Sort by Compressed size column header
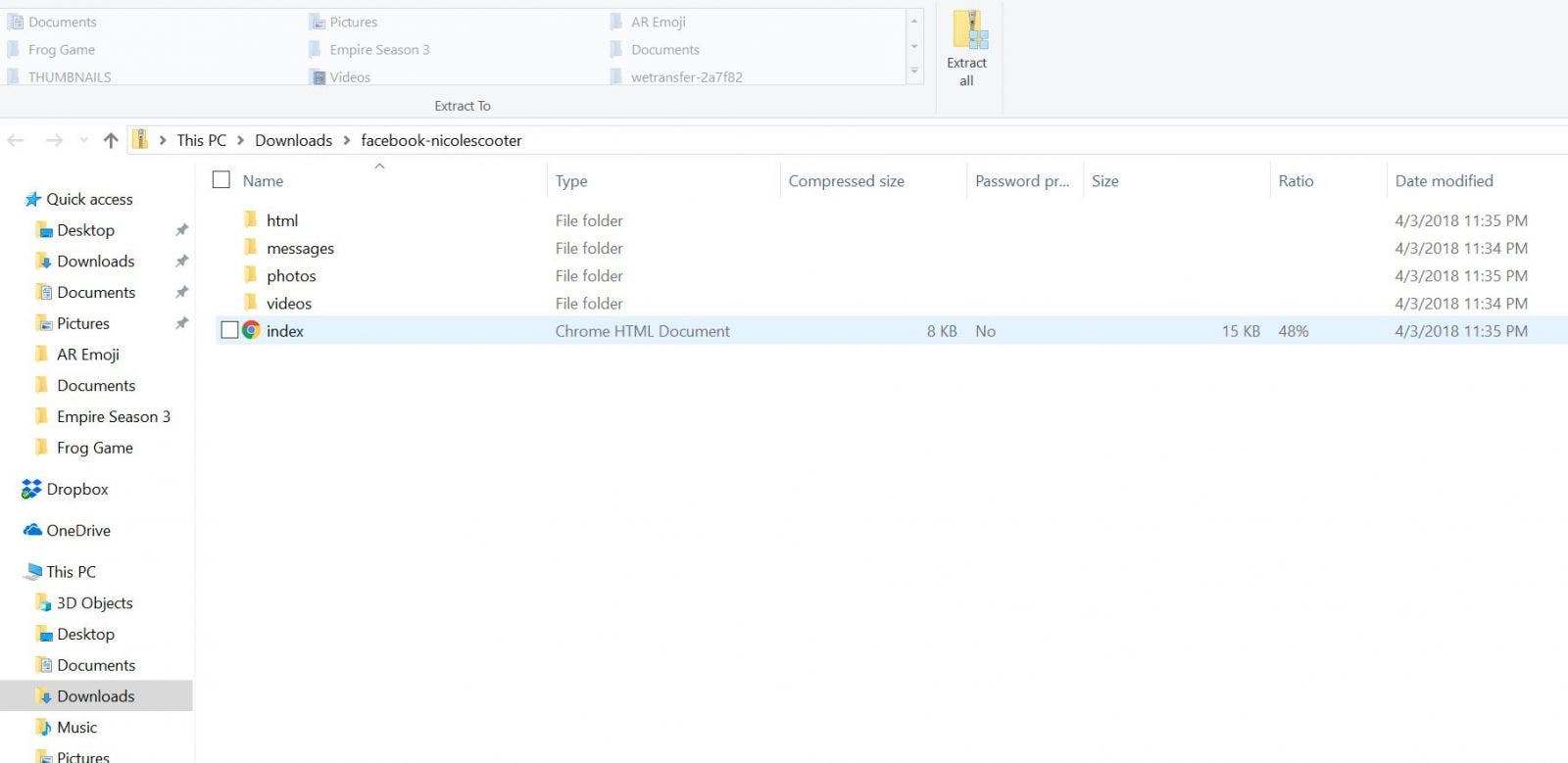 tap(846, 181)
